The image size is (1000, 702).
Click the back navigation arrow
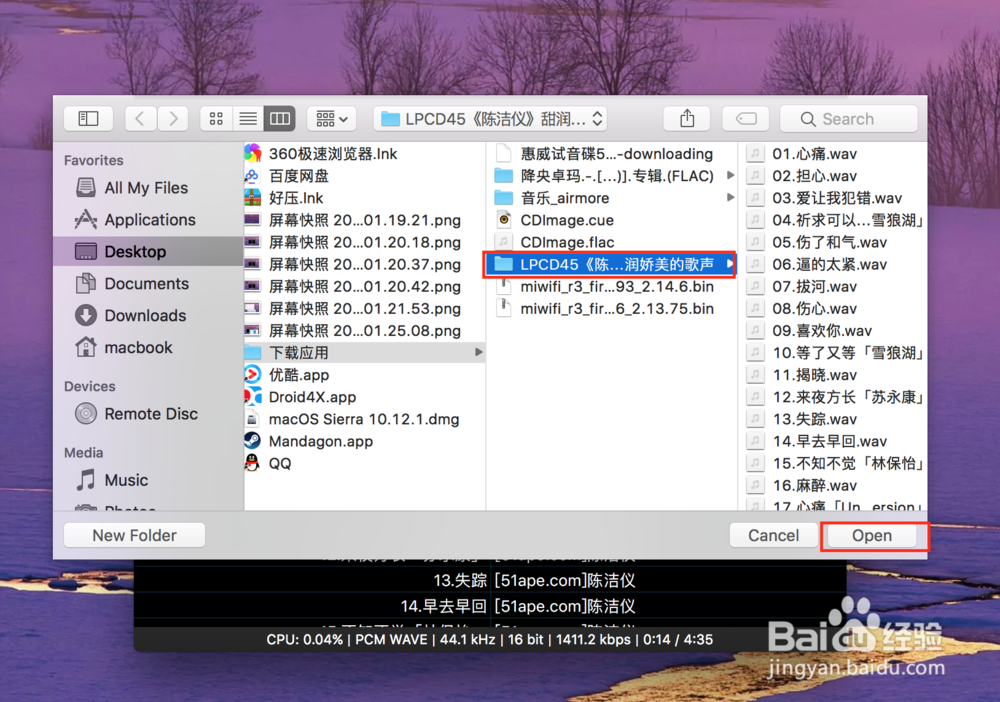pos(140,118)
